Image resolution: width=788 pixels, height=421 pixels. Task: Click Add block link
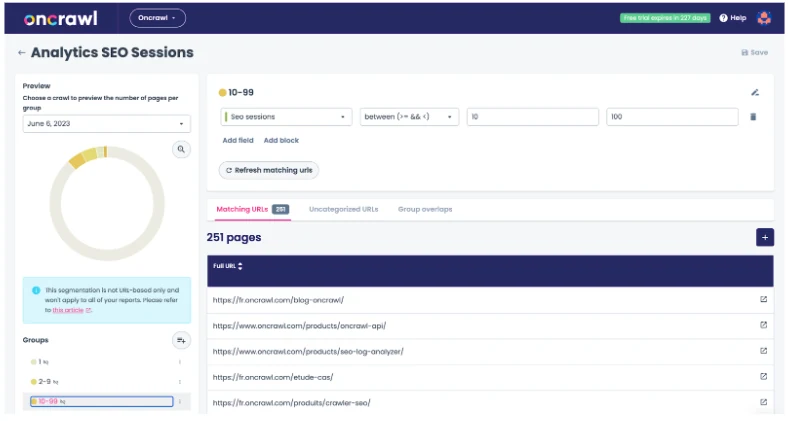pos(281,140)
